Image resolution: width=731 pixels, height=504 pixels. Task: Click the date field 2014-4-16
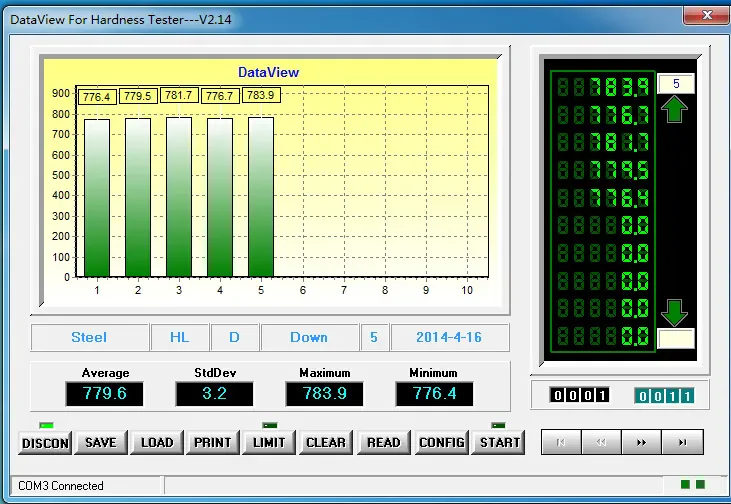click(x=449, y=337)
